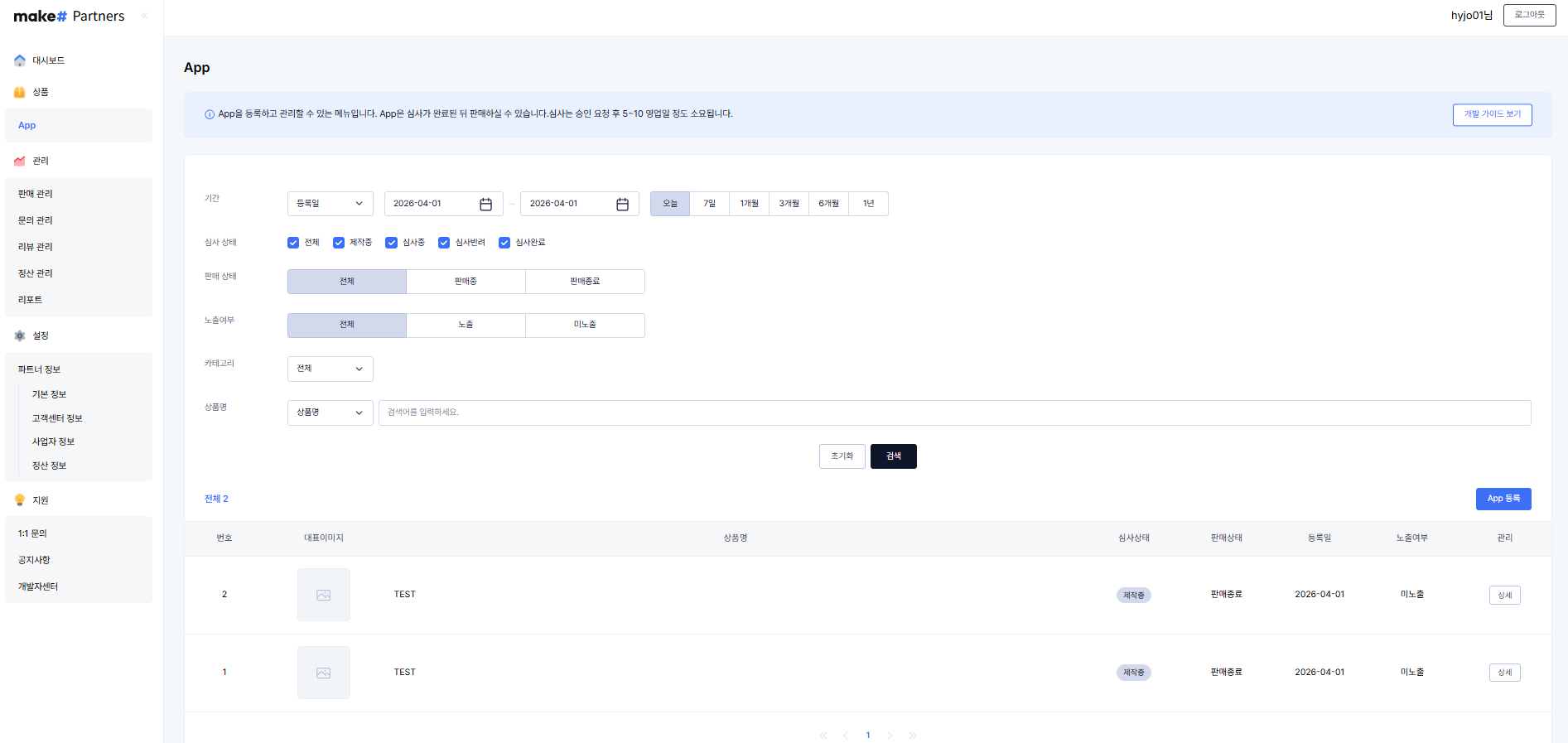Click the App 등록 button
1568x743 pixels.
[1503, 499]
